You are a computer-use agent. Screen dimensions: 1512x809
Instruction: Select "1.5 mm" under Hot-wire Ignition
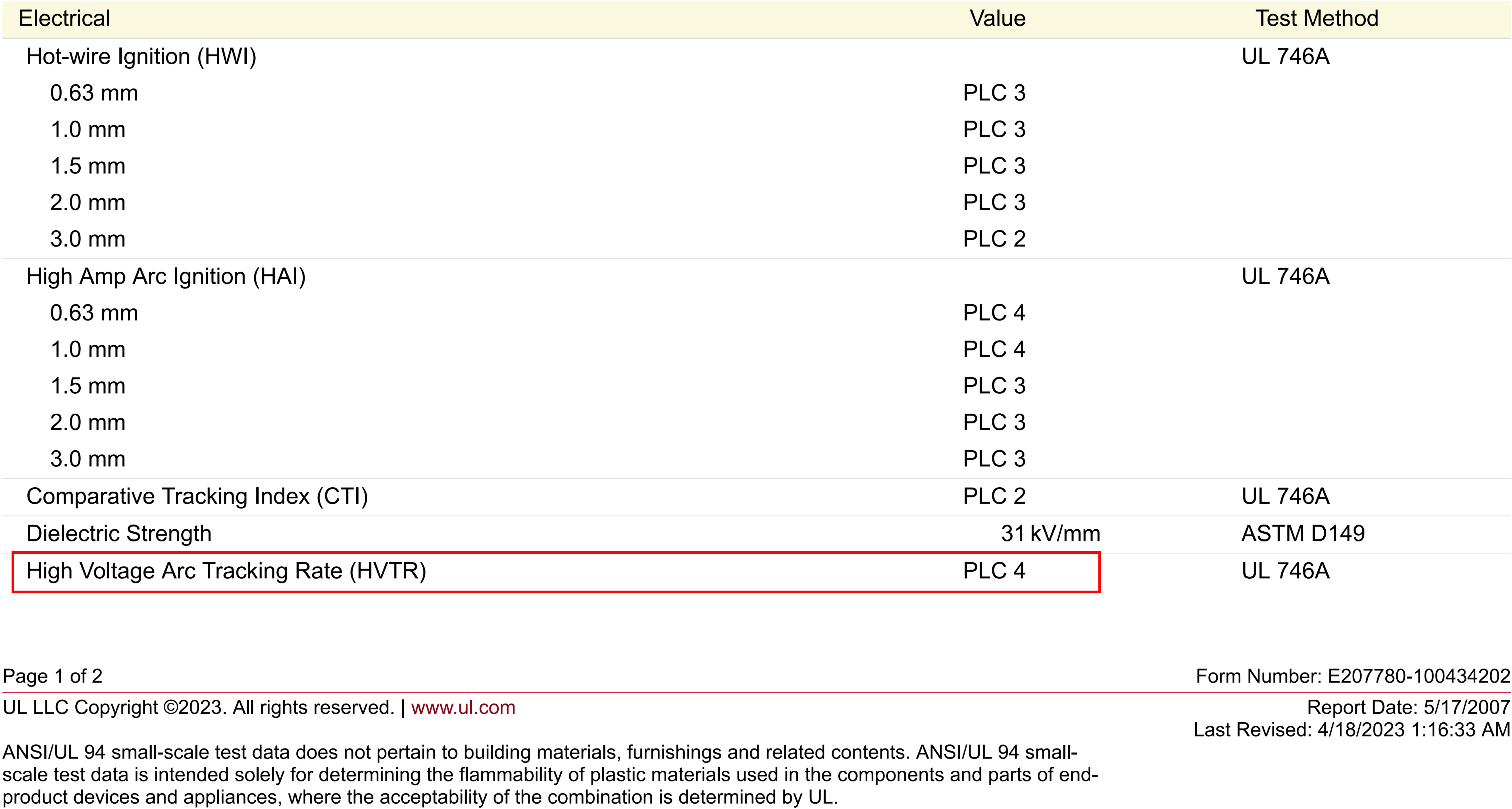coord(88,166)
